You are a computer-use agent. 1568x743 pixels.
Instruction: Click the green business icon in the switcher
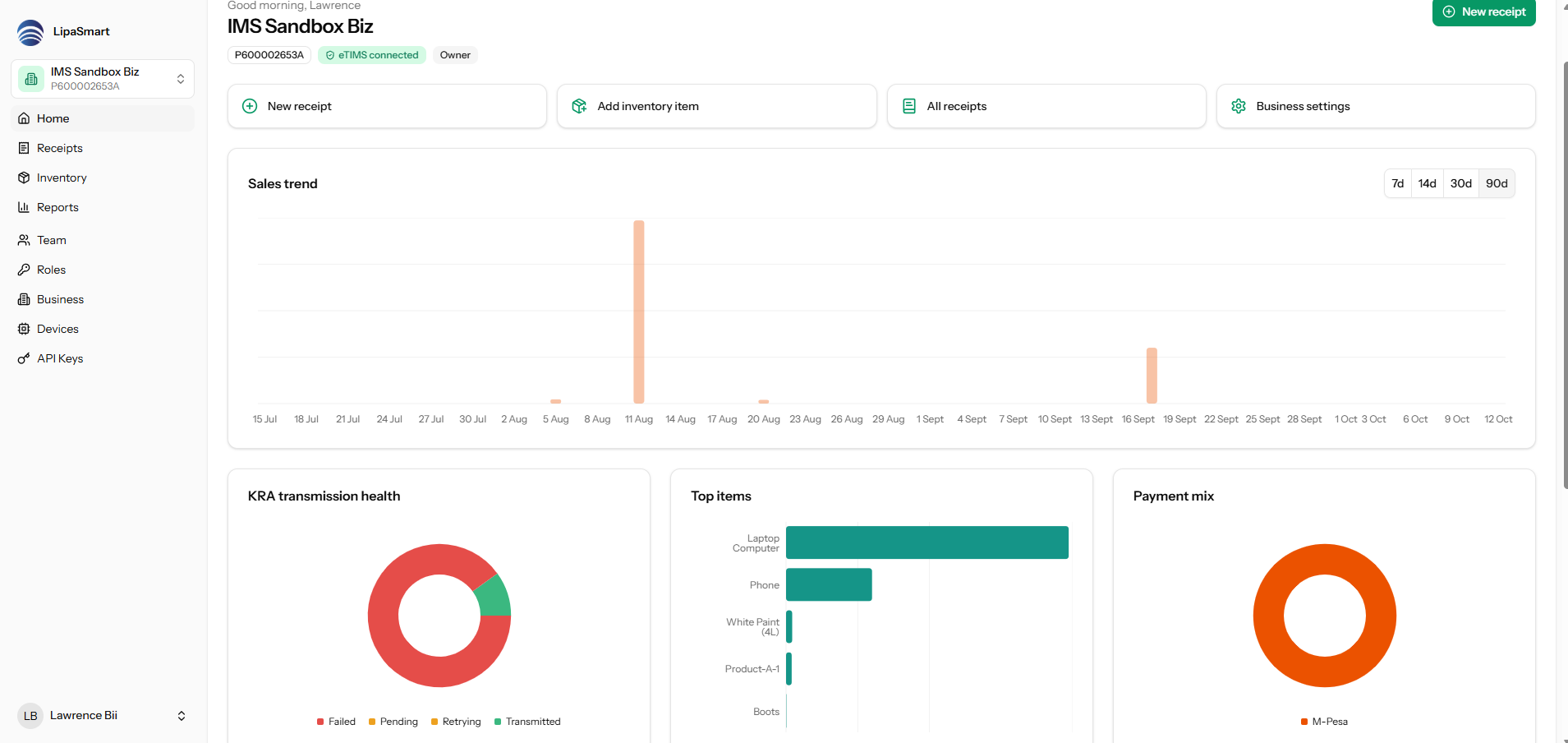click(x=31, y=79)
